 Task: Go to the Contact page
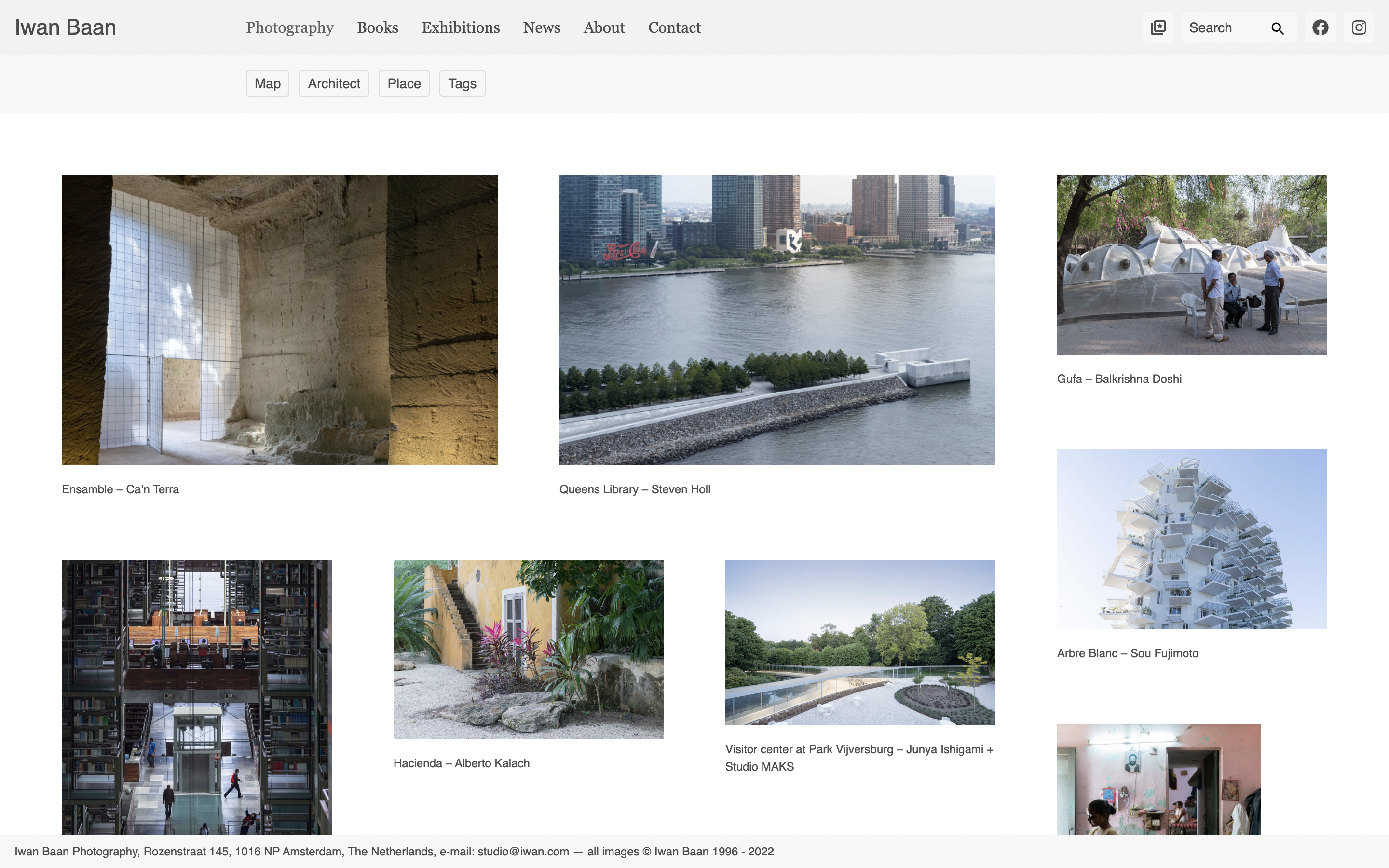point(674,27)
